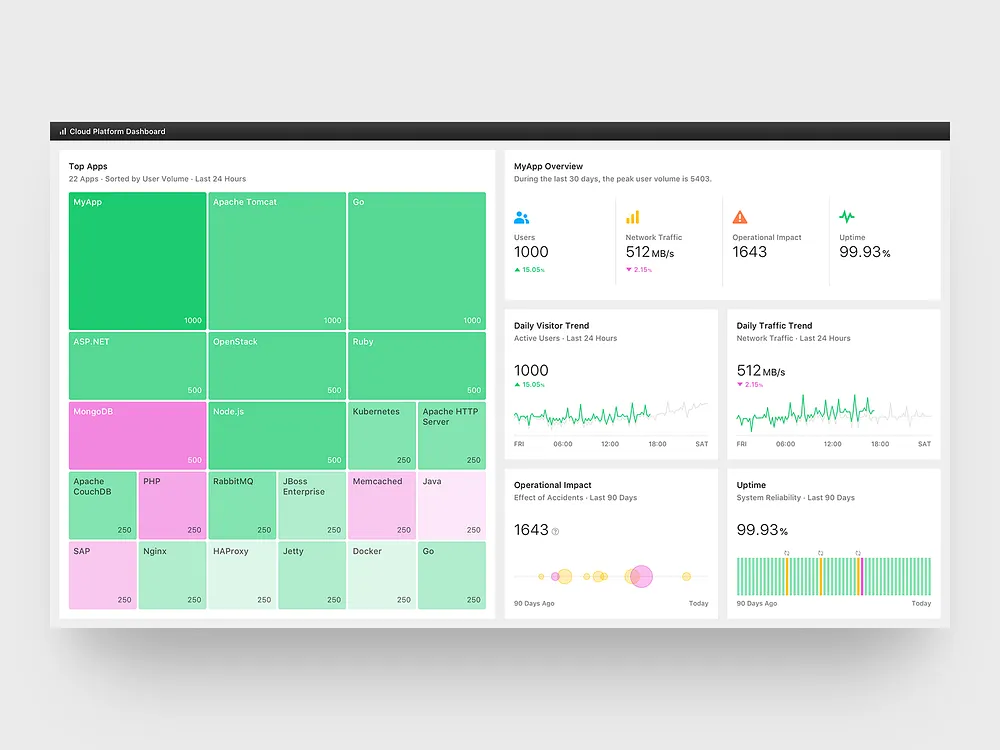The image size is (1000, 750).
Task: Click the Docker tile in the treemap
Action: [x=381, y=575]
